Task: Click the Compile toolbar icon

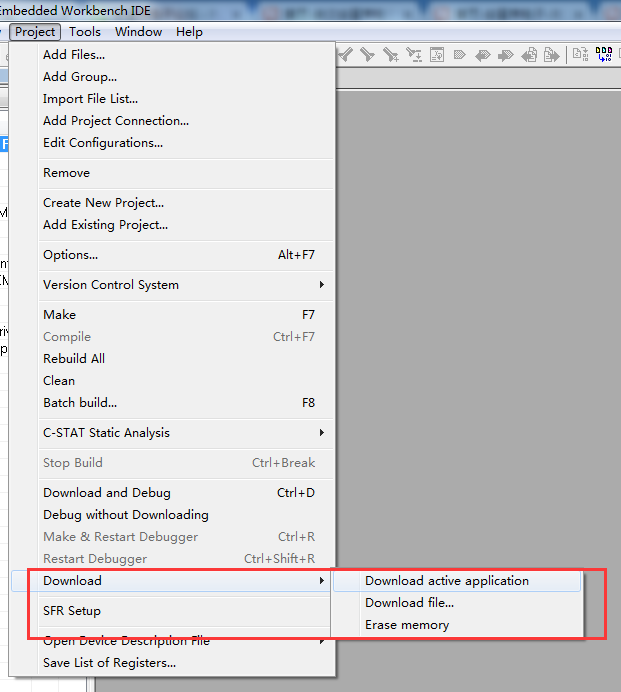Action: pyautogui.click(x=580, y=54)
